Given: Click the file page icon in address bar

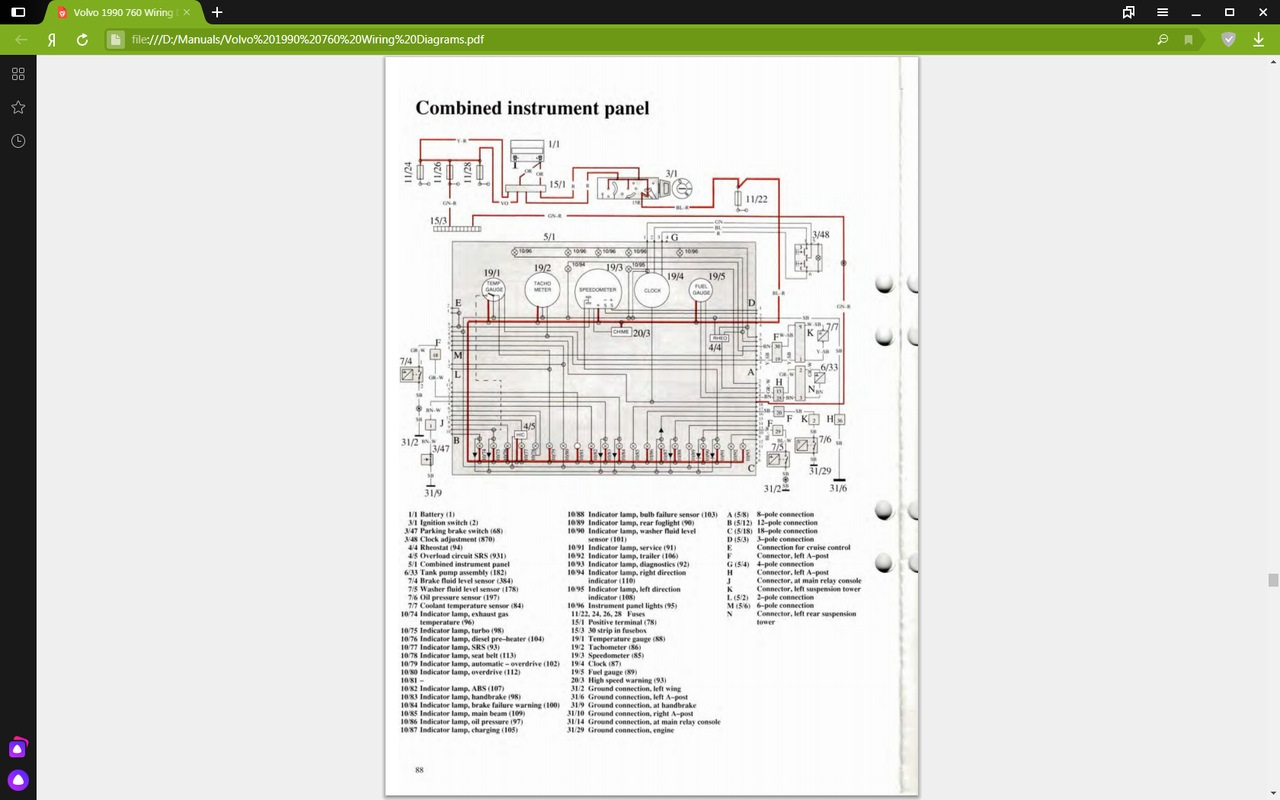Looking at the screenshot, I should pos(115,40).
